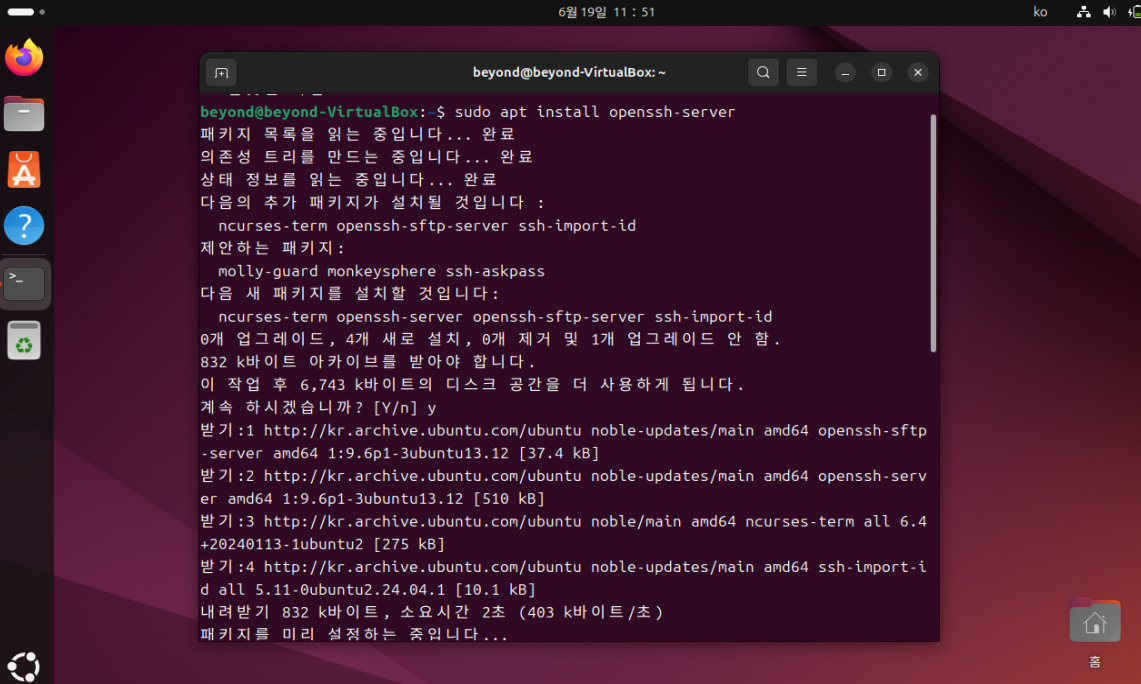Open the Home folder desktop icon
Screen dimensions: 1141x684
(1094, 632)
